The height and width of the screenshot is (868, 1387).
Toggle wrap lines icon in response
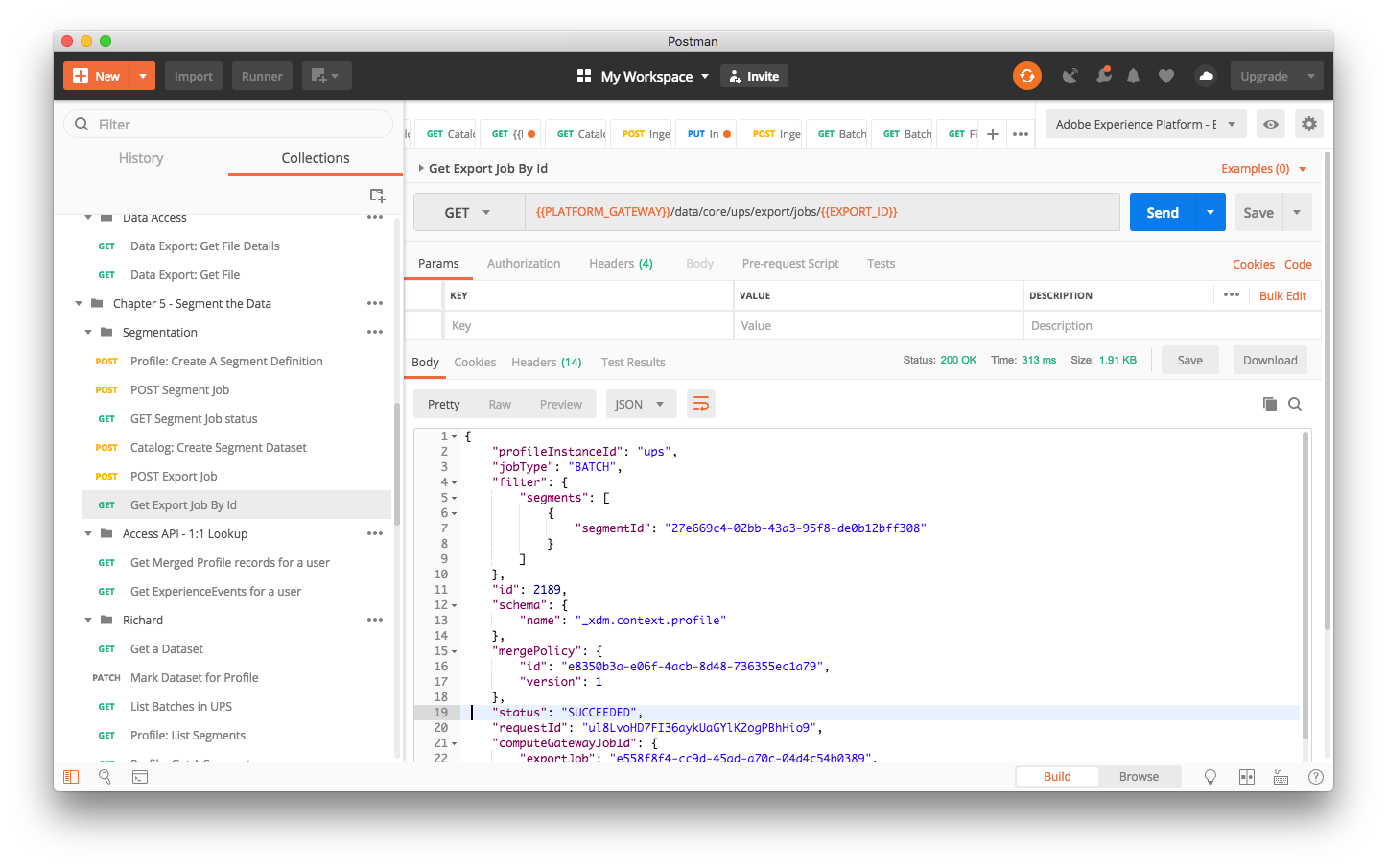tap(701, 404)
